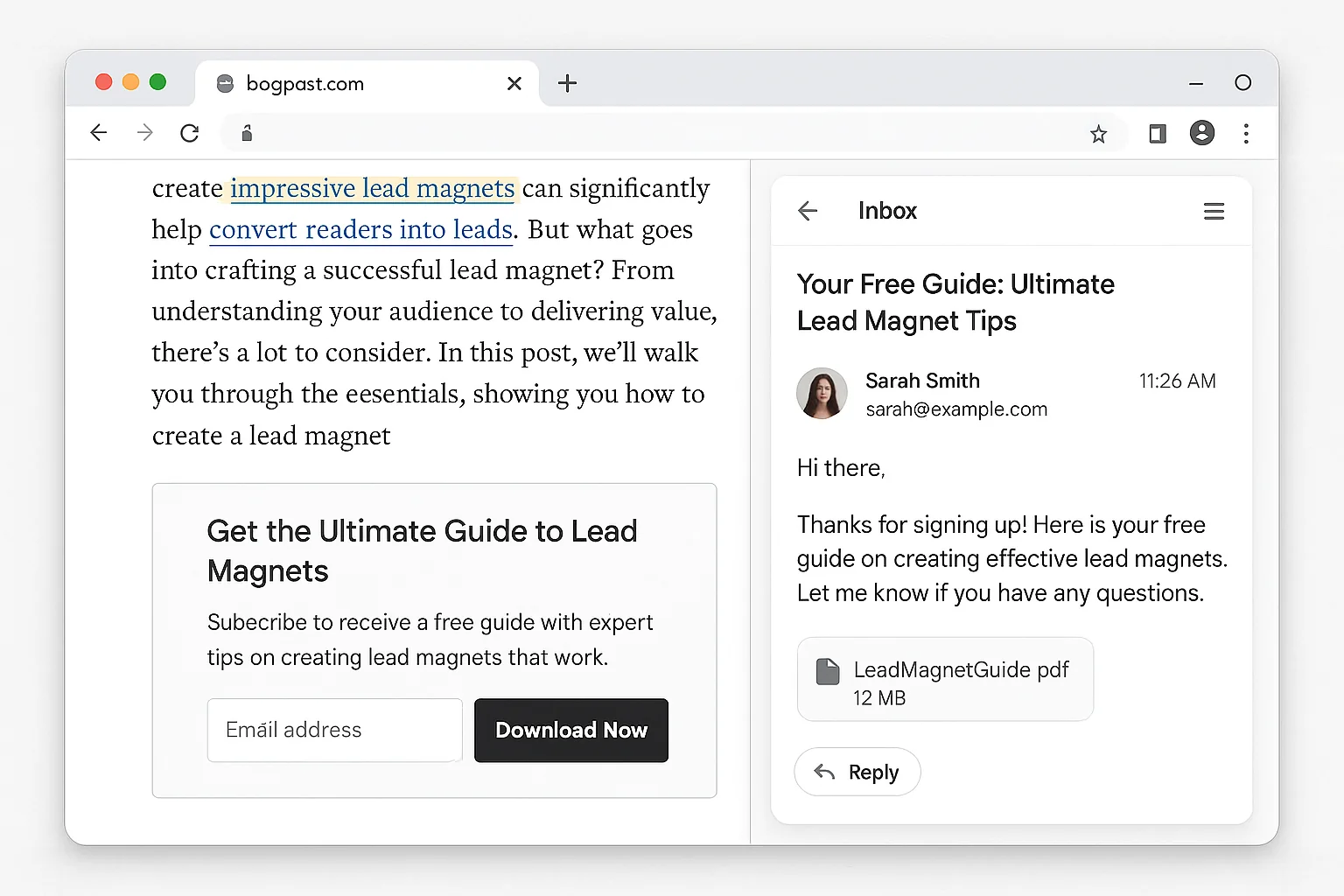Click Sarah Smith's profile picture
Screen dimensions: 1344x896
point(822,394)
